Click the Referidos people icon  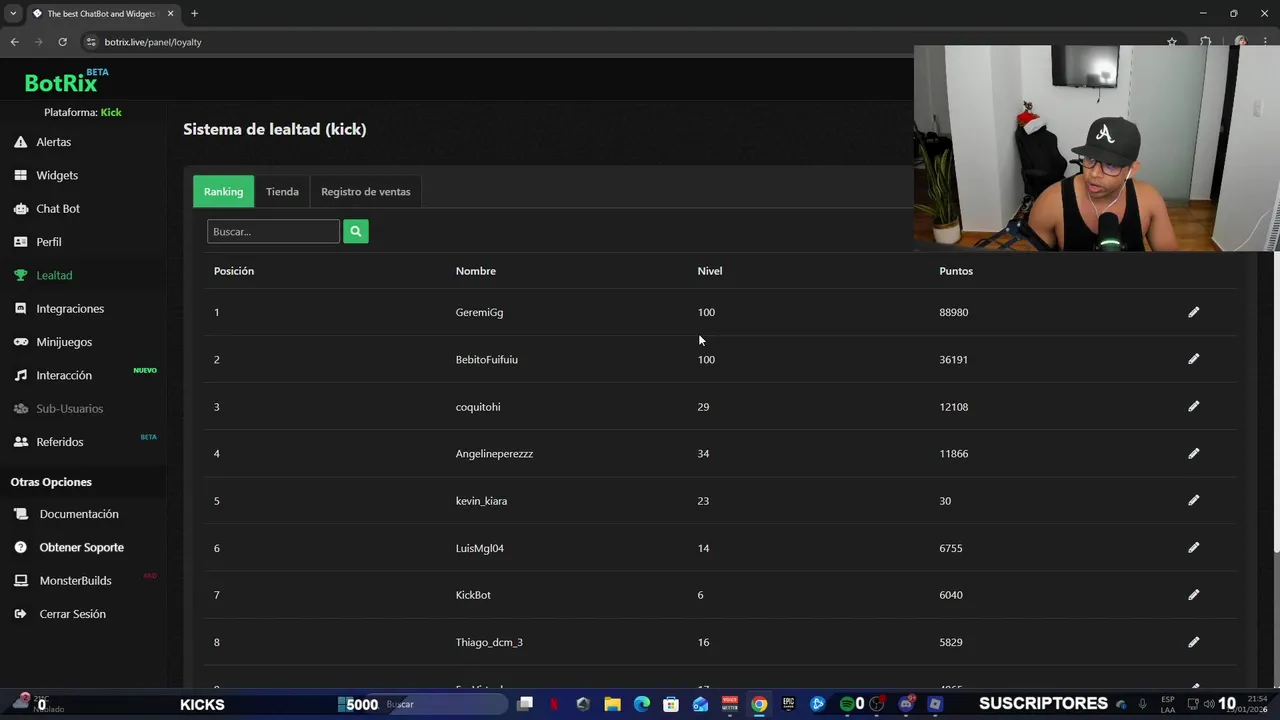click(x=20, y=442)
